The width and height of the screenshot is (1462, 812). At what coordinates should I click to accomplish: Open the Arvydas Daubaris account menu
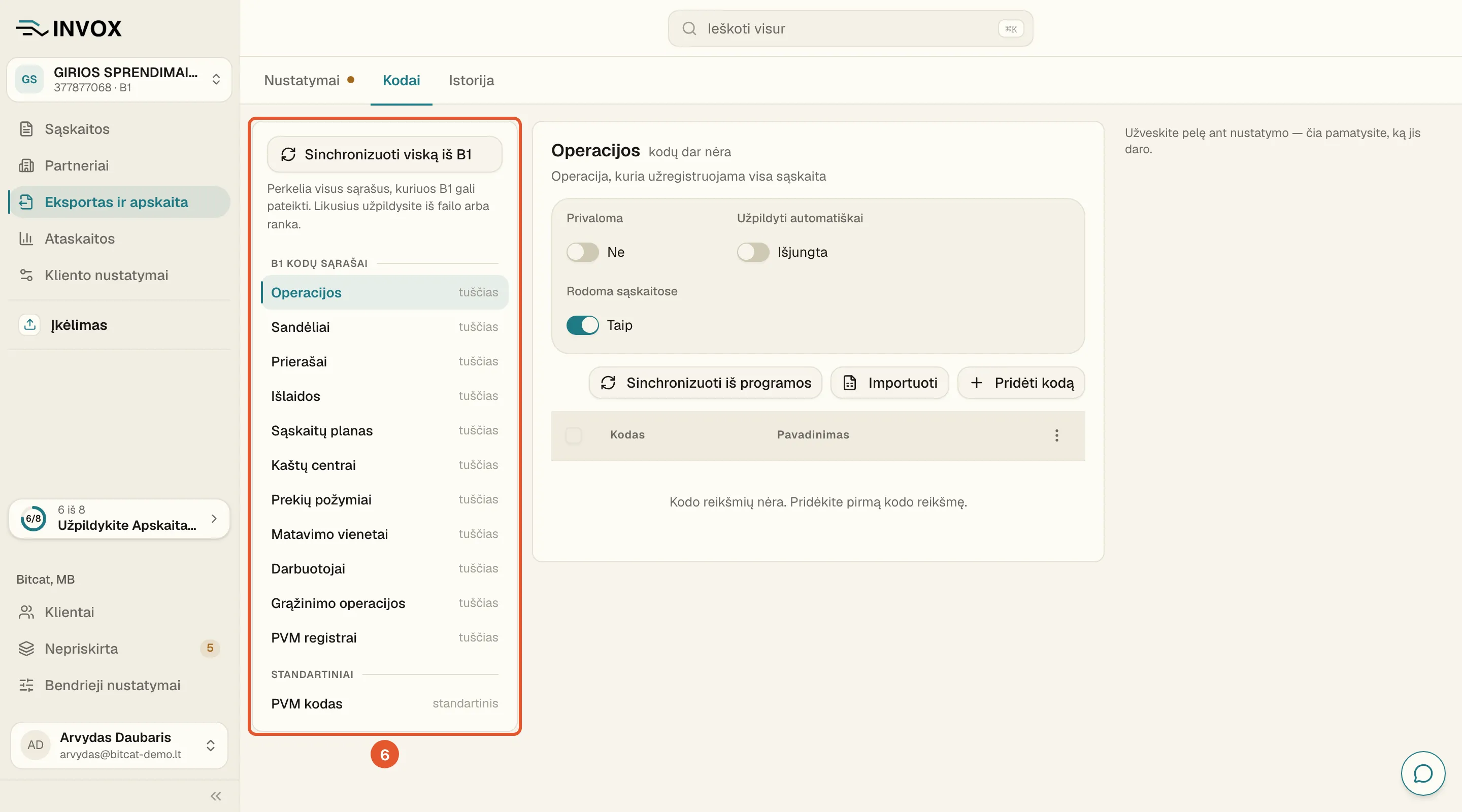[x=119, y=745]
